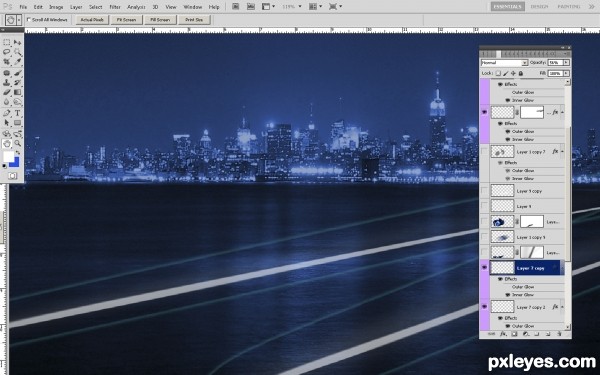Image resolution: width=600 pixels, height=375 pixels.
Task: Select the Rectangular Marquee tool
Action: 7,42
